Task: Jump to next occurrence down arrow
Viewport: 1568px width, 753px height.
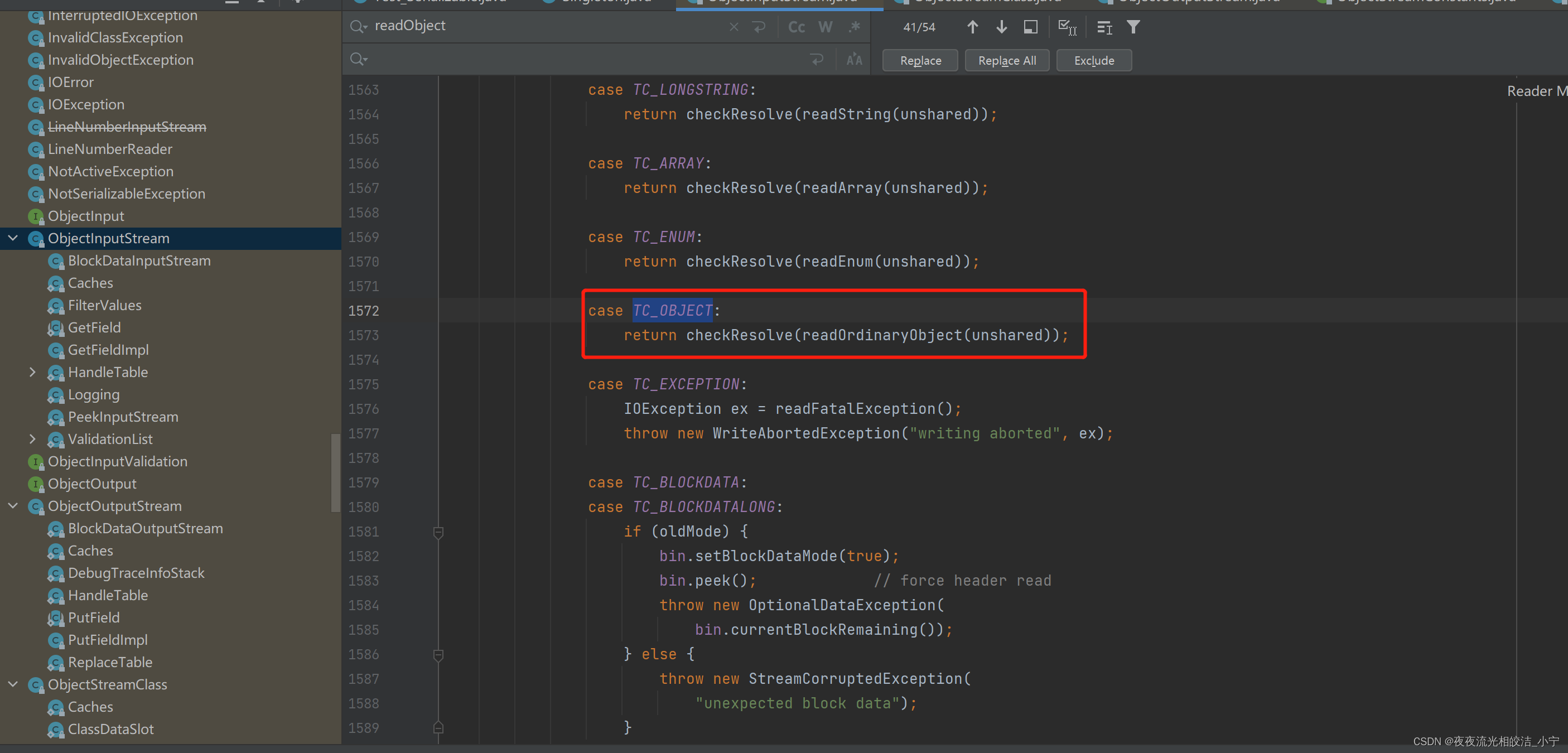Action: [x=1001, y=27]
